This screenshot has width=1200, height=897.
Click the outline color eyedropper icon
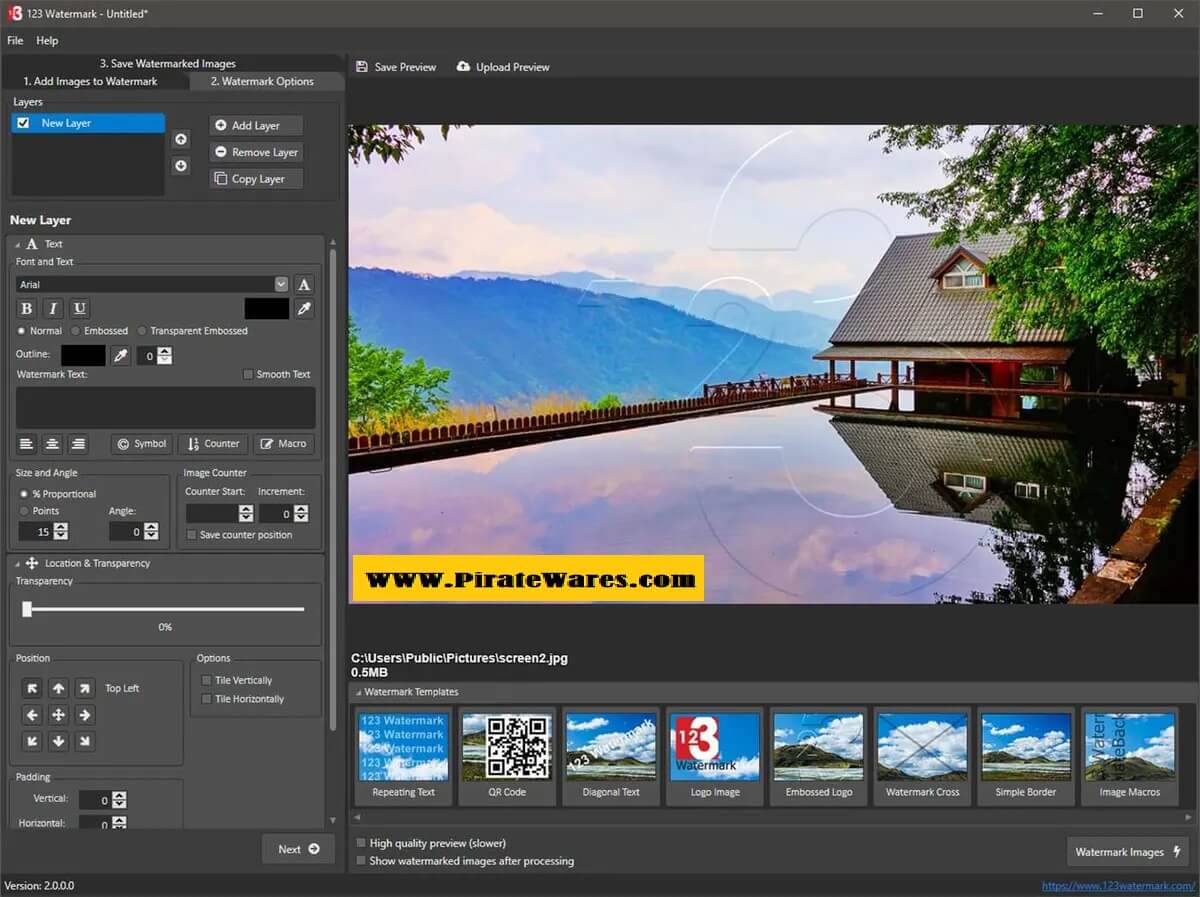[x=120, y=355]
